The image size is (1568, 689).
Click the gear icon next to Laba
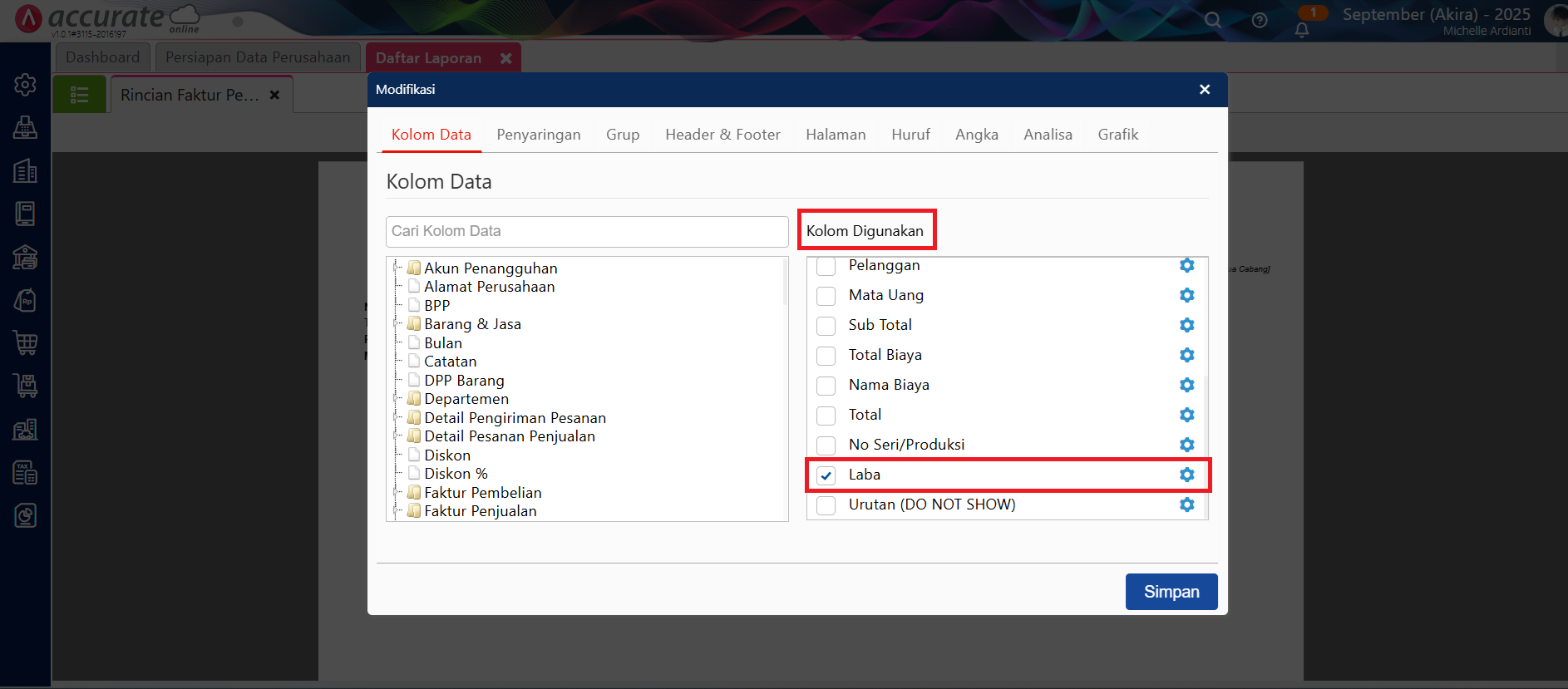coord(1186,475)
